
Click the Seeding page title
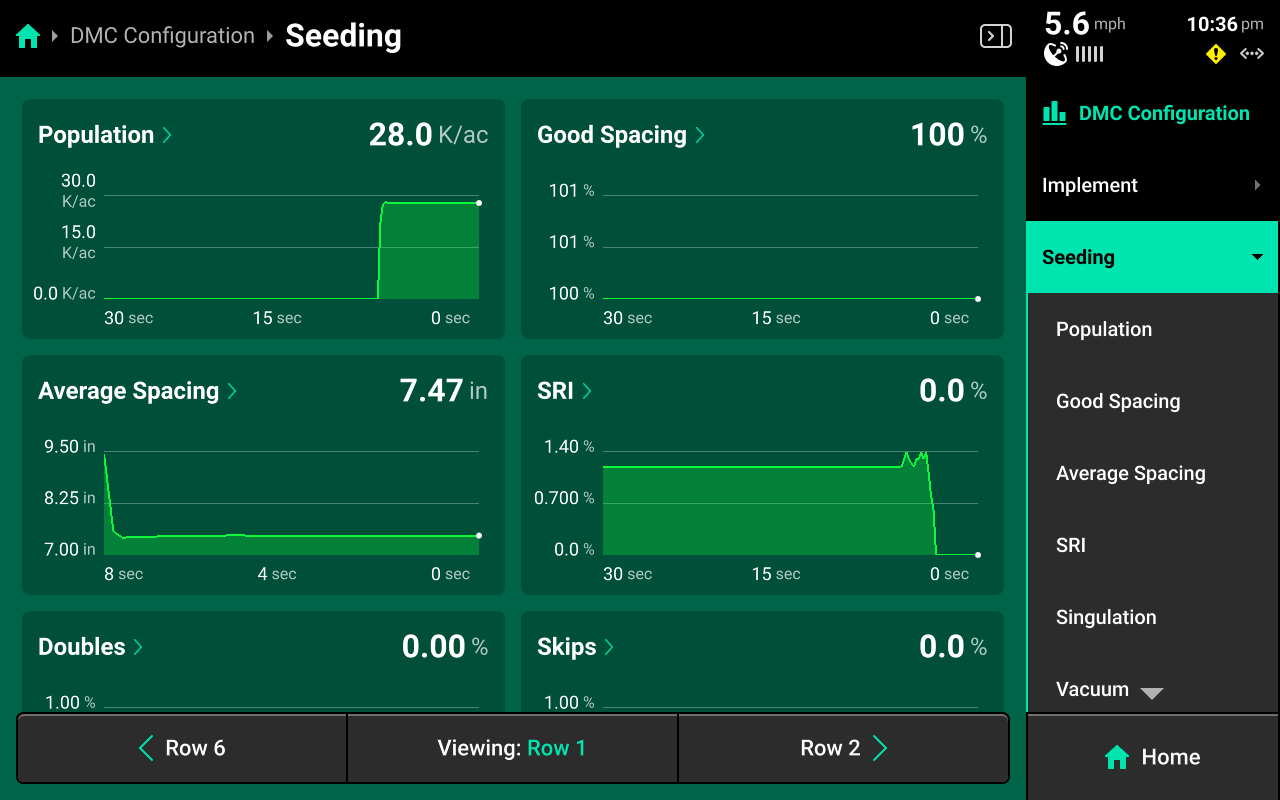point(343,36)
